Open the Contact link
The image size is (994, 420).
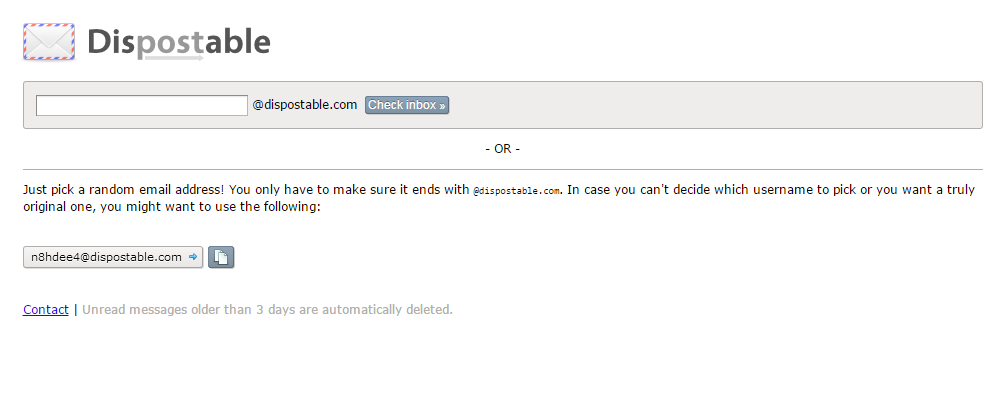coord(46,310)
